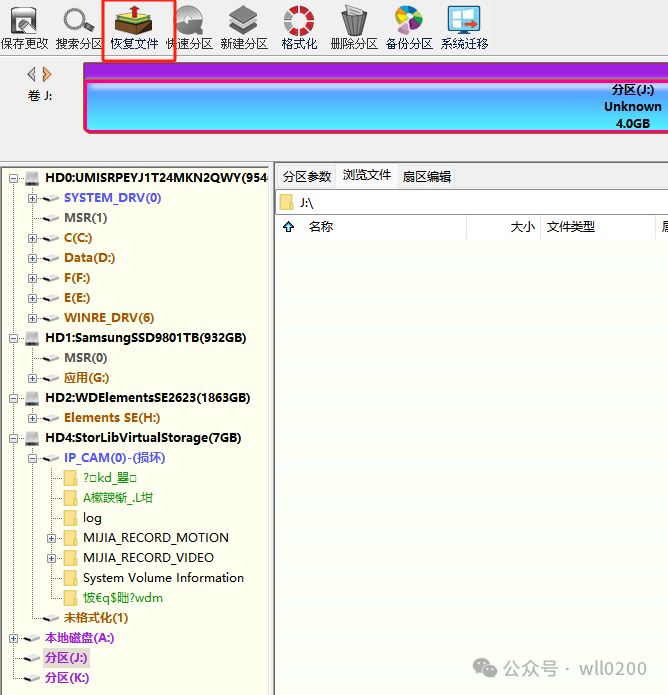Click the 删除分区 delete partition icon
Screen dimensions: 668x695
(x=354, y=27)
